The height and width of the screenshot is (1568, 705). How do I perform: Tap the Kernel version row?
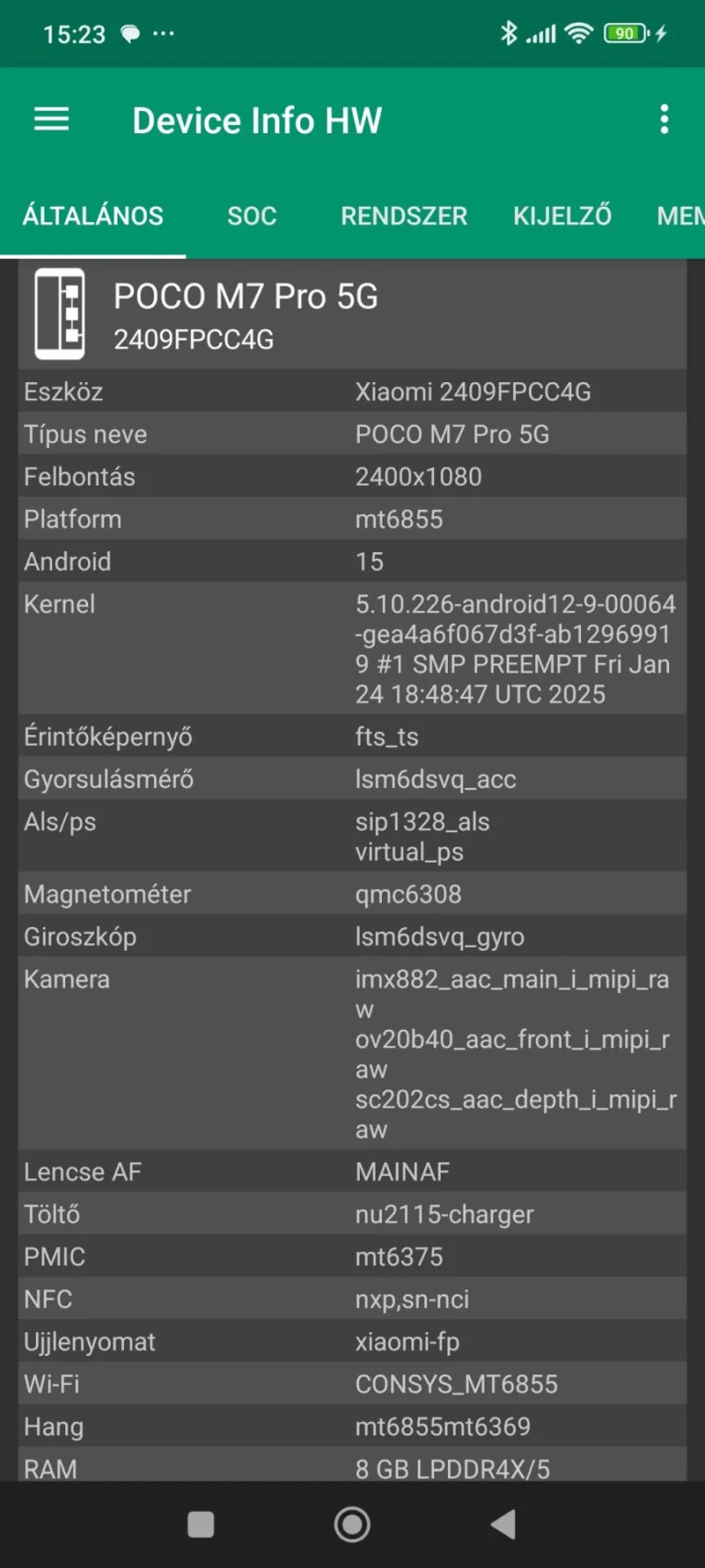[x=352, y=649]
